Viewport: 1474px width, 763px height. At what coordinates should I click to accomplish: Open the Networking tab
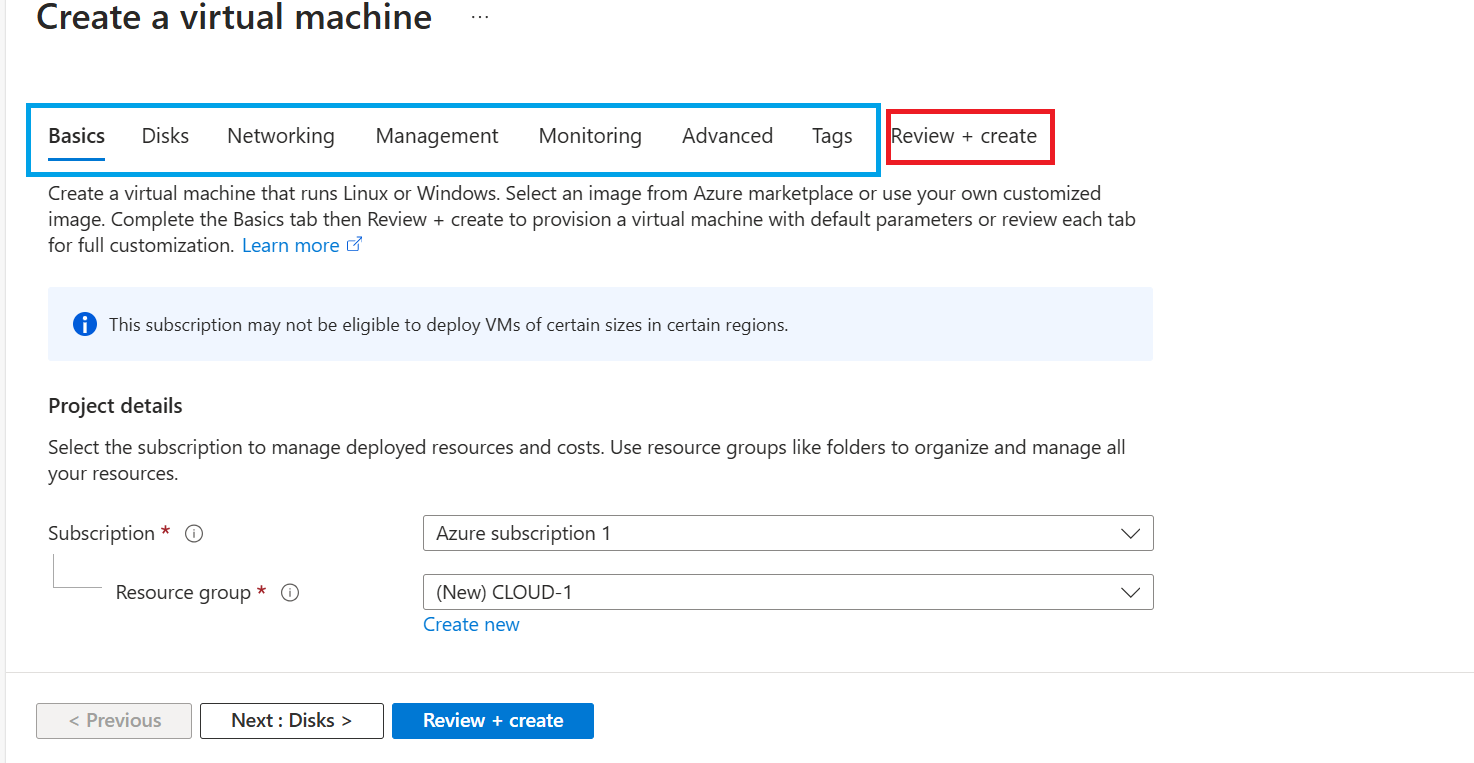[x=281, y=136]
